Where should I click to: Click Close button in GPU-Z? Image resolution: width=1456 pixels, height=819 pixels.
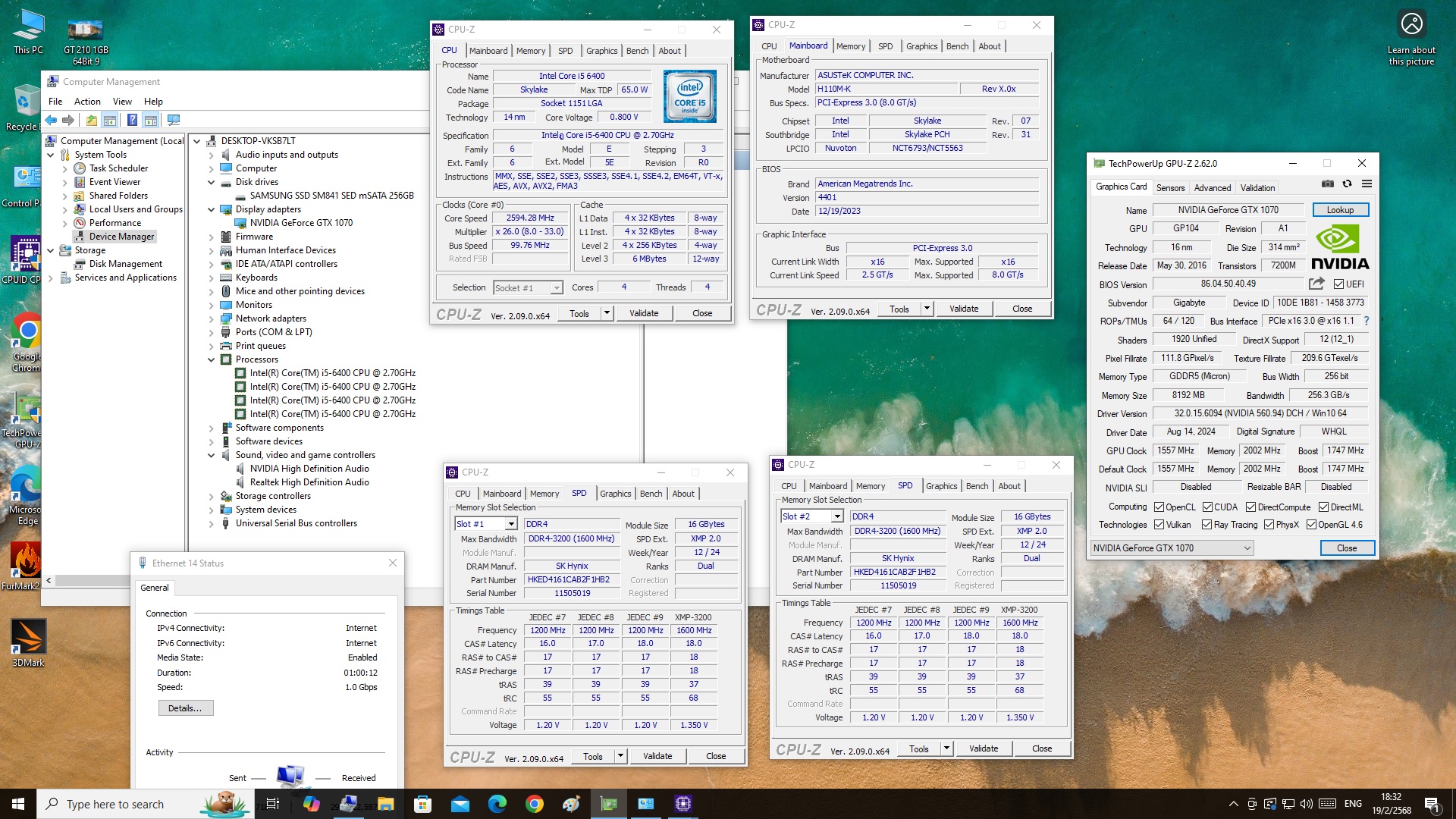click(x=1347, y=548)
